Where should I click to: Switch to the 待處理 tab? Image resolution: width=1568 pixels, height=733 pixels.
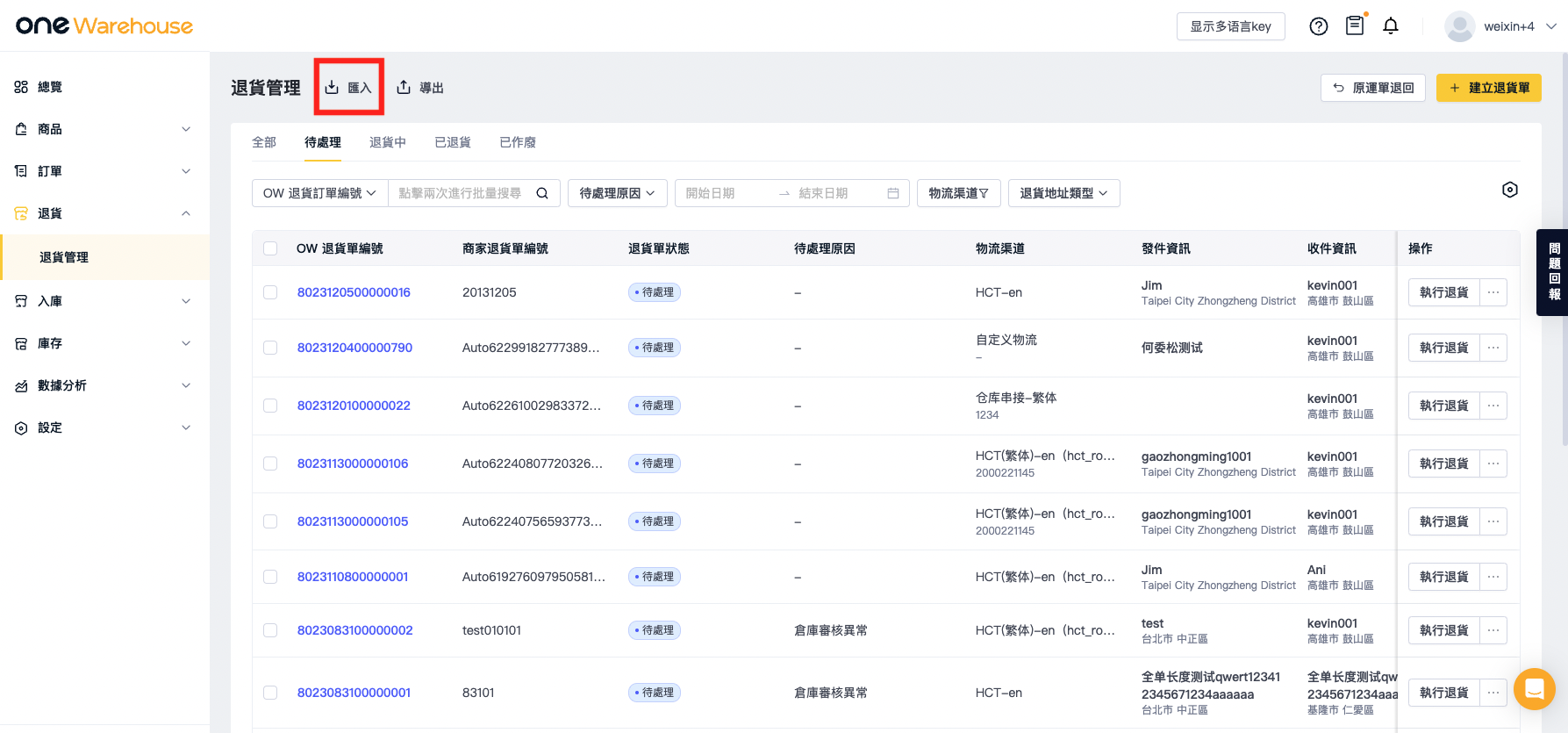pyautogui.click(x=323, y=142)
